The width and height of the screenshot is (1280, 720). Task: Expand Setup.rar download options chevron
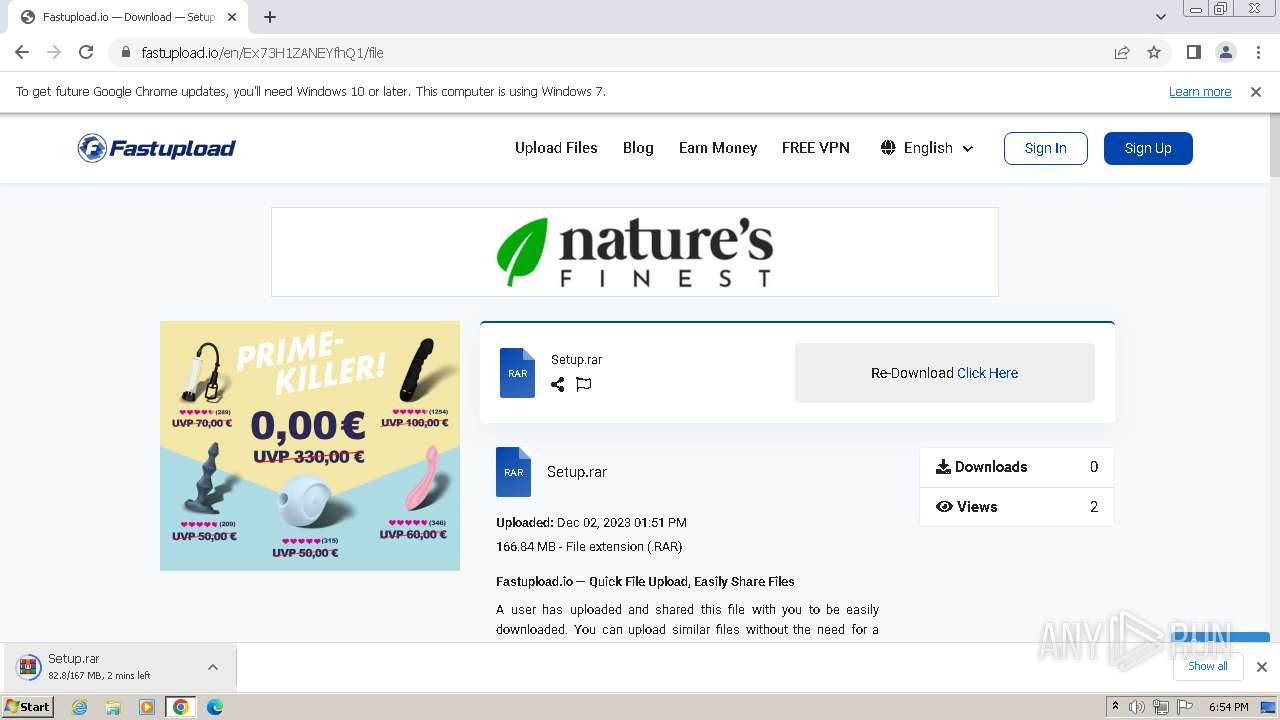pyautogui.click(x=213, y=667)
